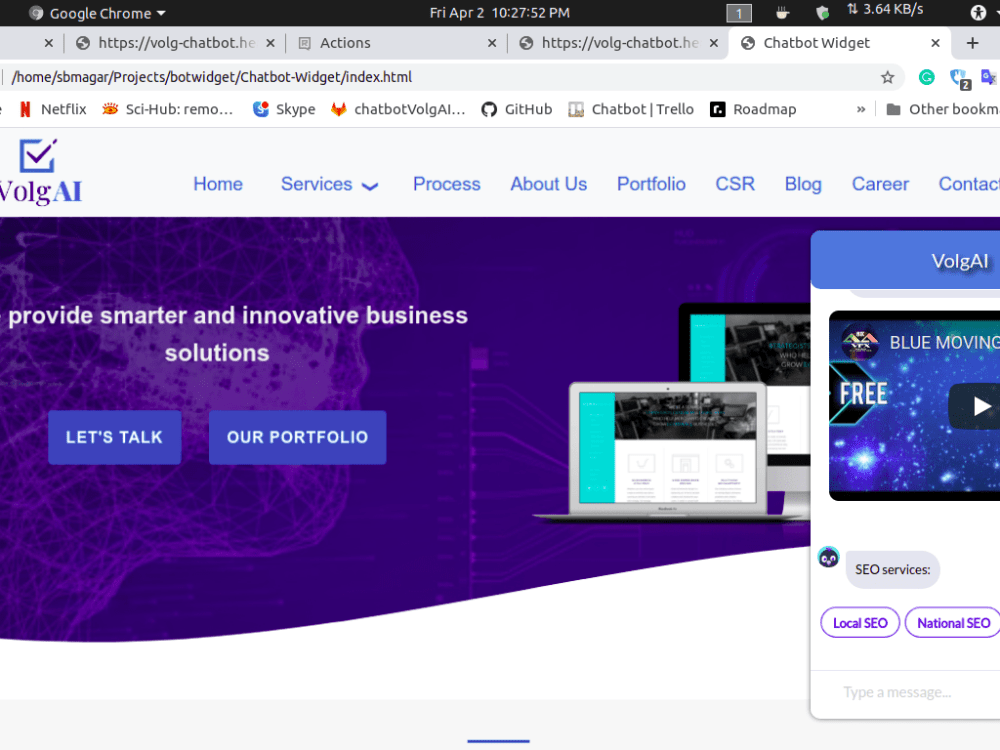This screenshot has height=750, width=1000.
Task: Select Blog in the site navigation menu
Action: (803, 184)
